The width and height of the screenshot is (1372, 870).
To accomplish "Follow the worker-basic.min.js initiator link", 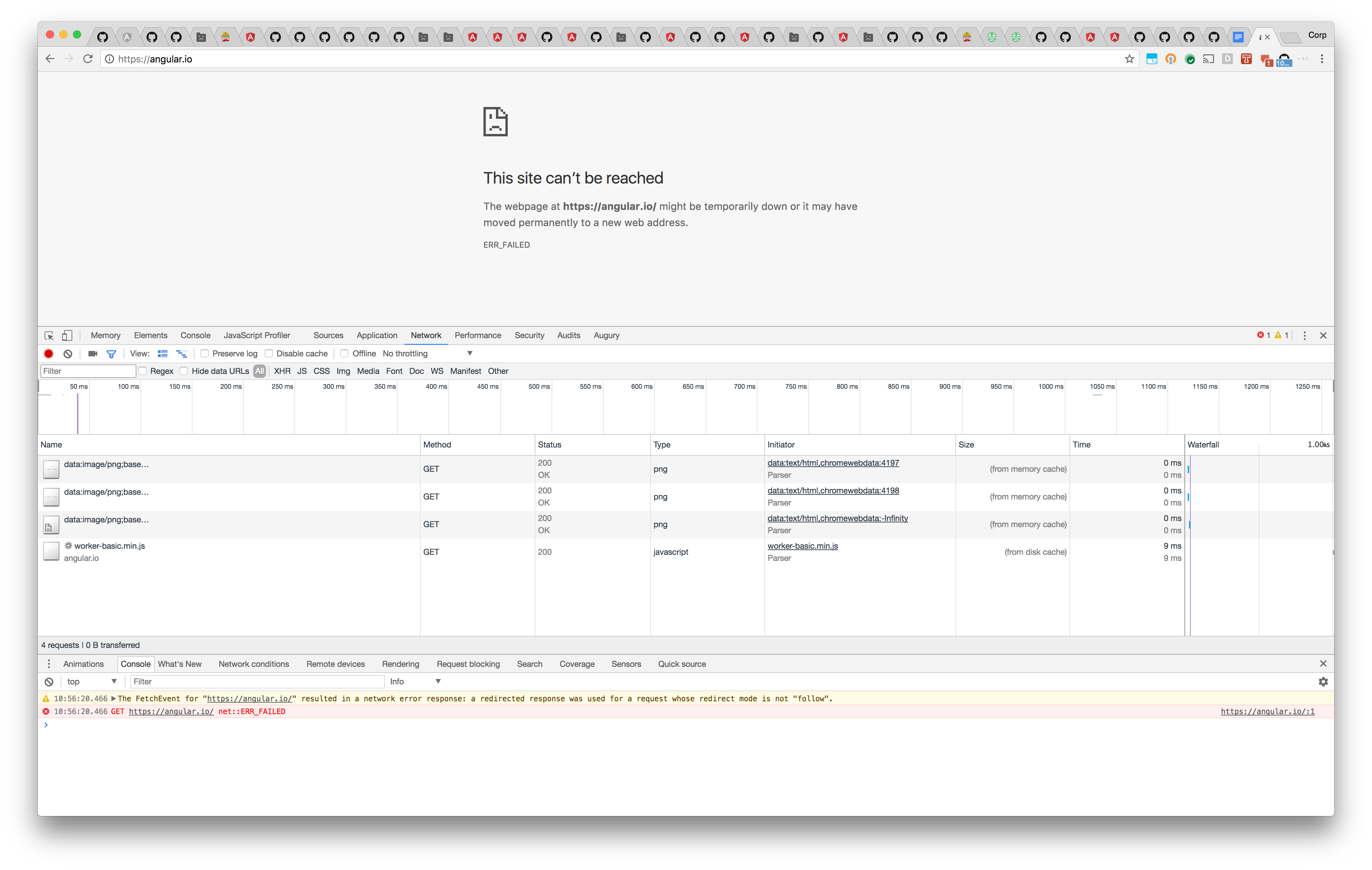I will [x=803, y=545].
